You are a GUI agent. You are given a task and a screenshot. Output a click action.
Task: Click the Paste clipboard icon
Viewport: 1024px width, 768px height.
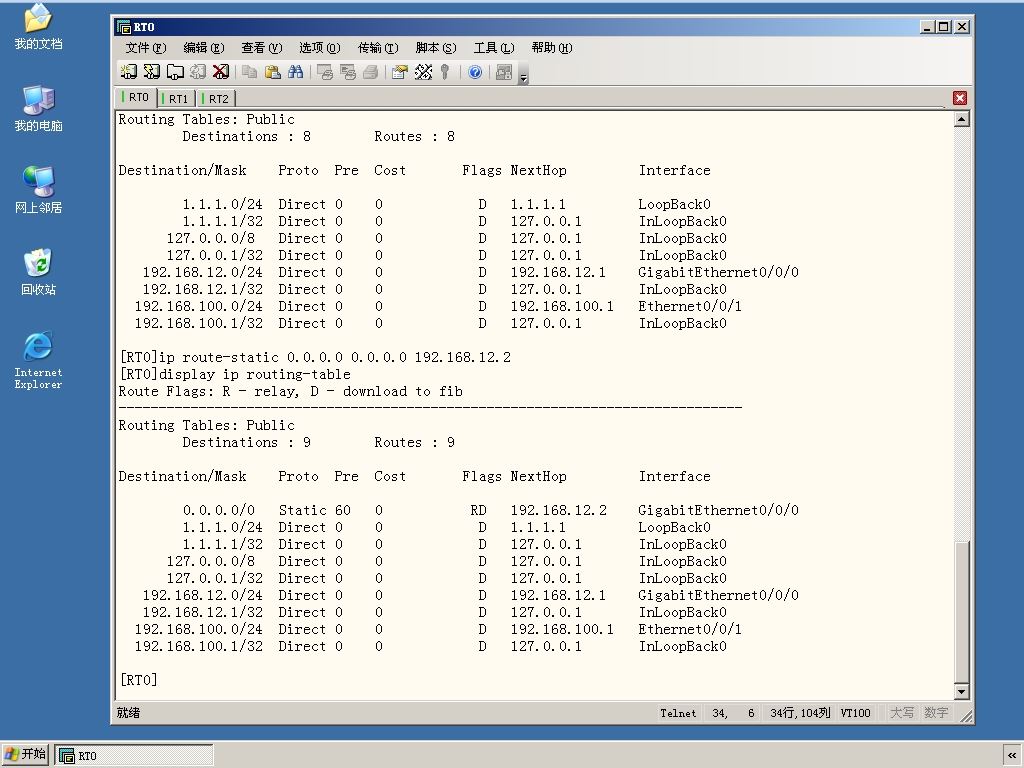tap(272, 72)
